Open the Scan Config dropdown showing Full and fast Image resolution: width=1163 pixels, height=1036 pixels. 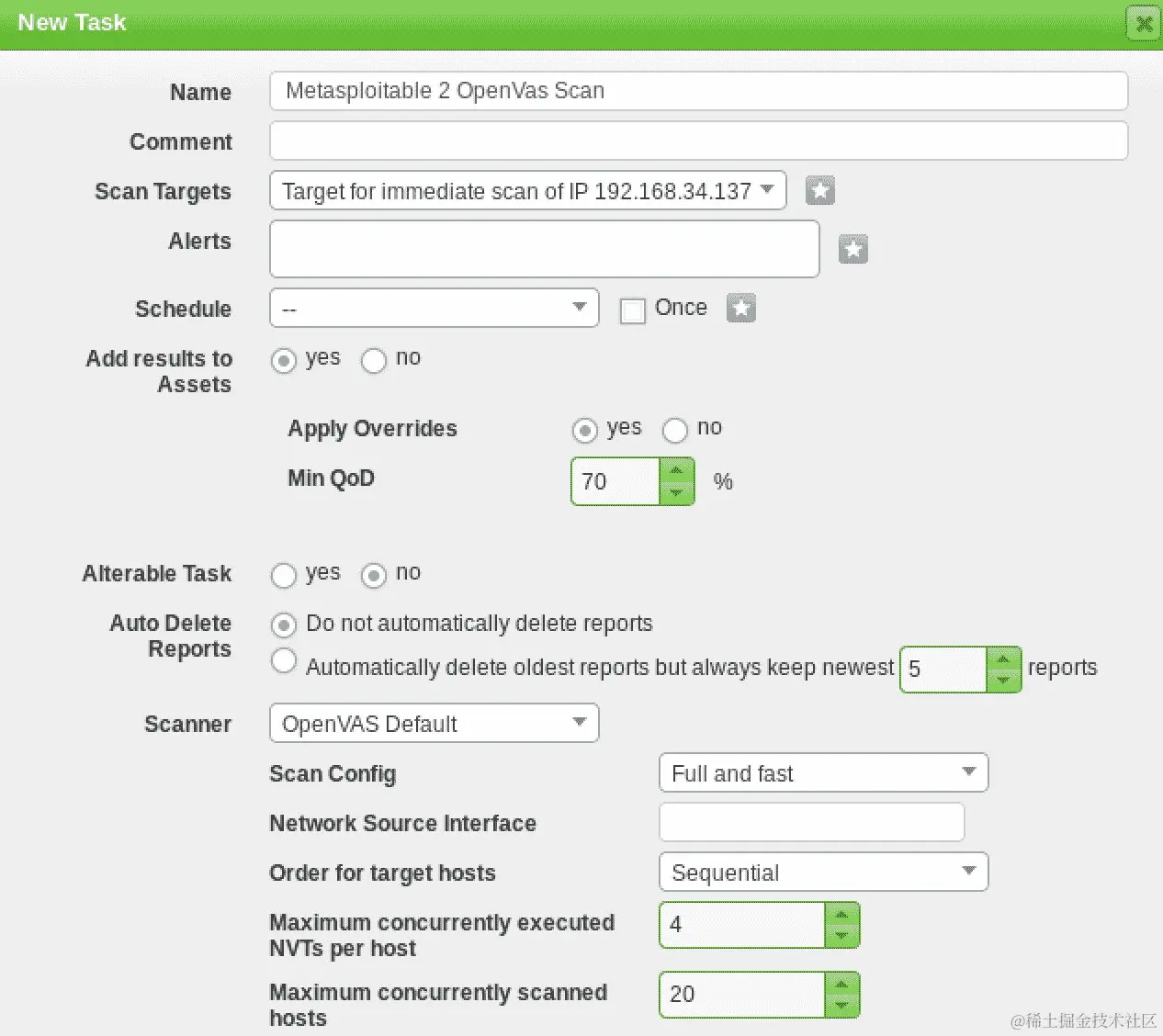click(x=824, y=772)
